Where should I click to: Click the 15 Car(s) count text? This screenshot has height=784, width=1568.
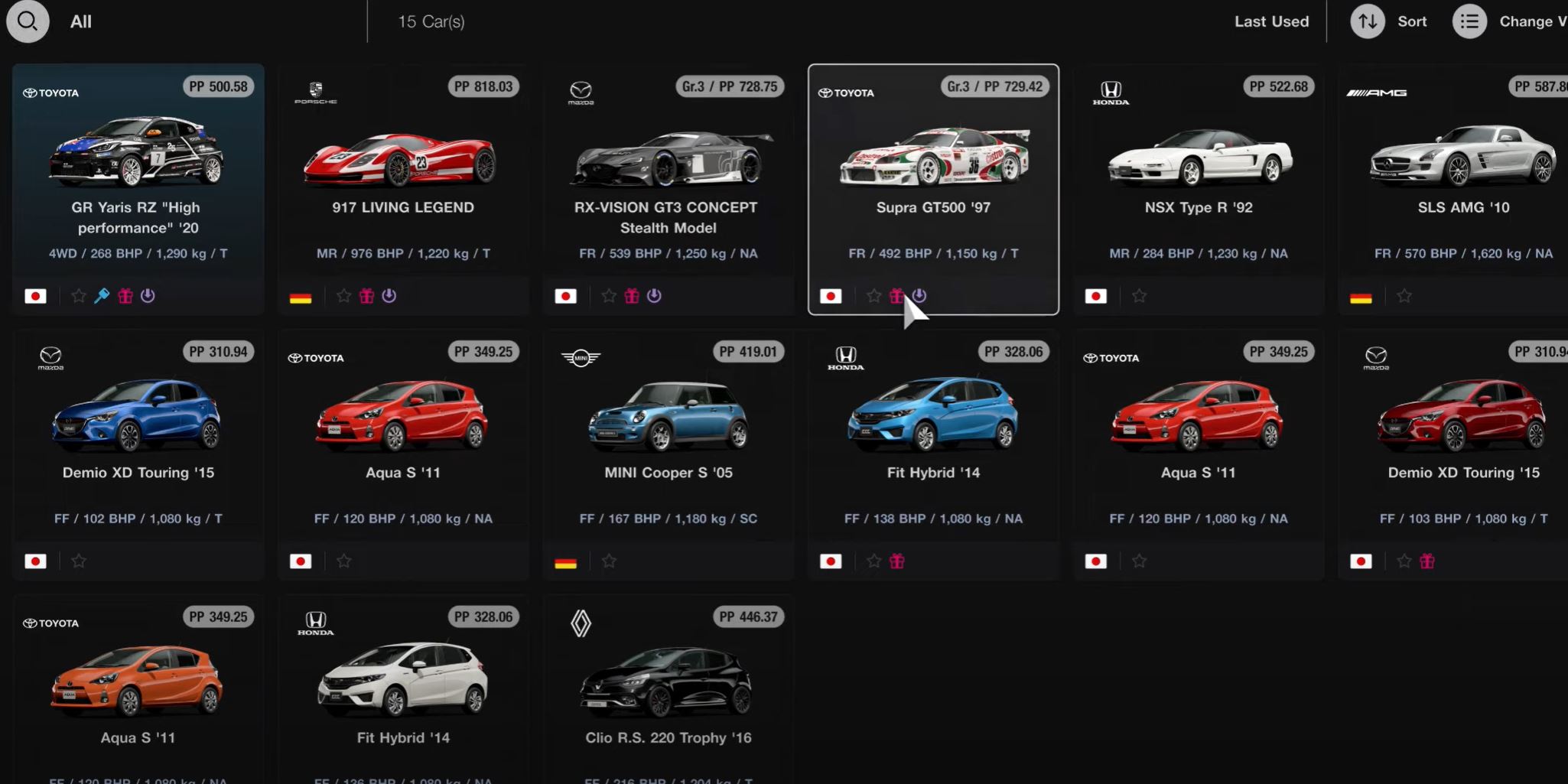coord(431,21)
